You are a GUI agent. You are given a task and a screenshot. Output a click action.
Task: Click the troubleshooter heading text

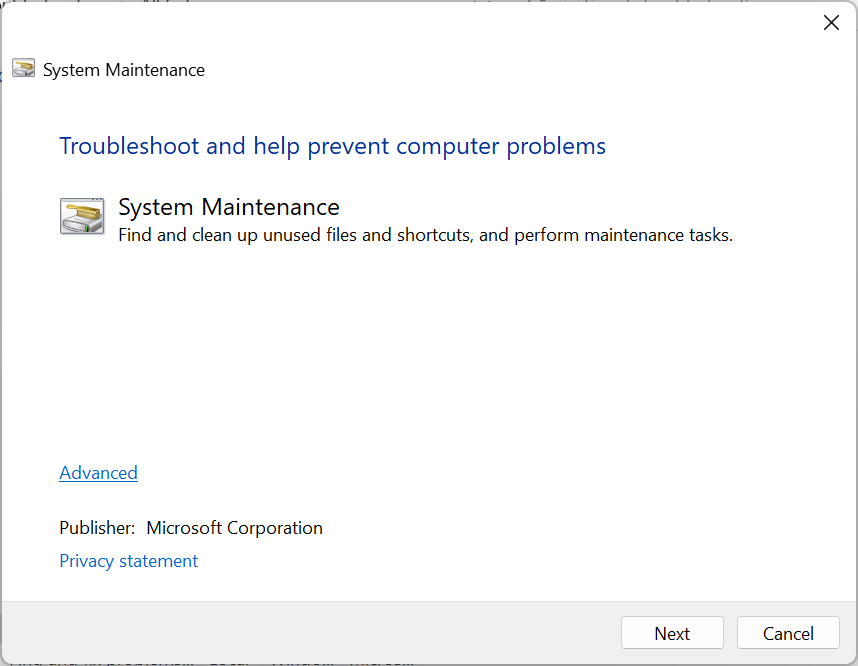(x=333, y=146)
